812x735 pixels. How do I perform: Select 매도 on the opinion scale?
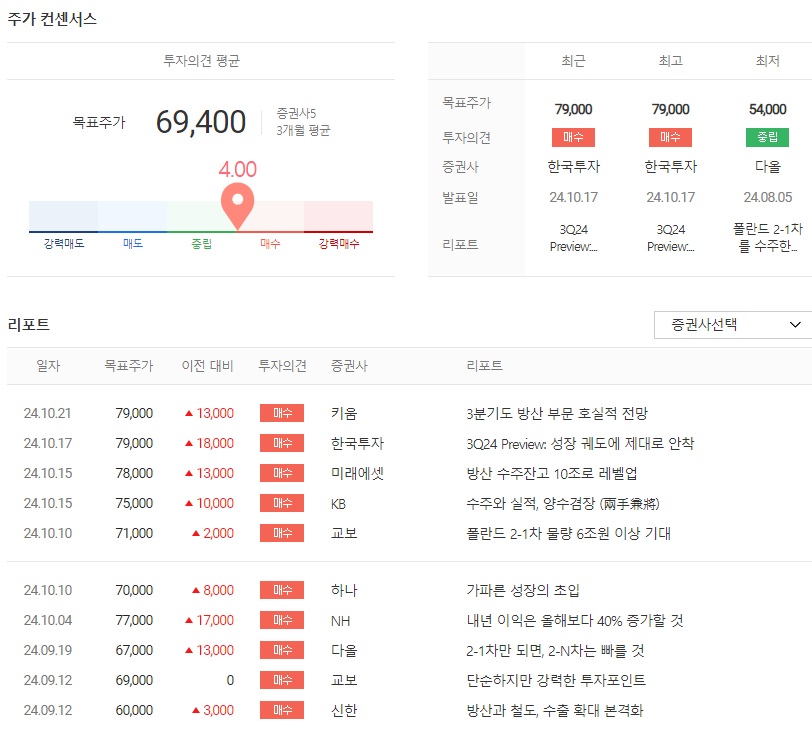134,242
